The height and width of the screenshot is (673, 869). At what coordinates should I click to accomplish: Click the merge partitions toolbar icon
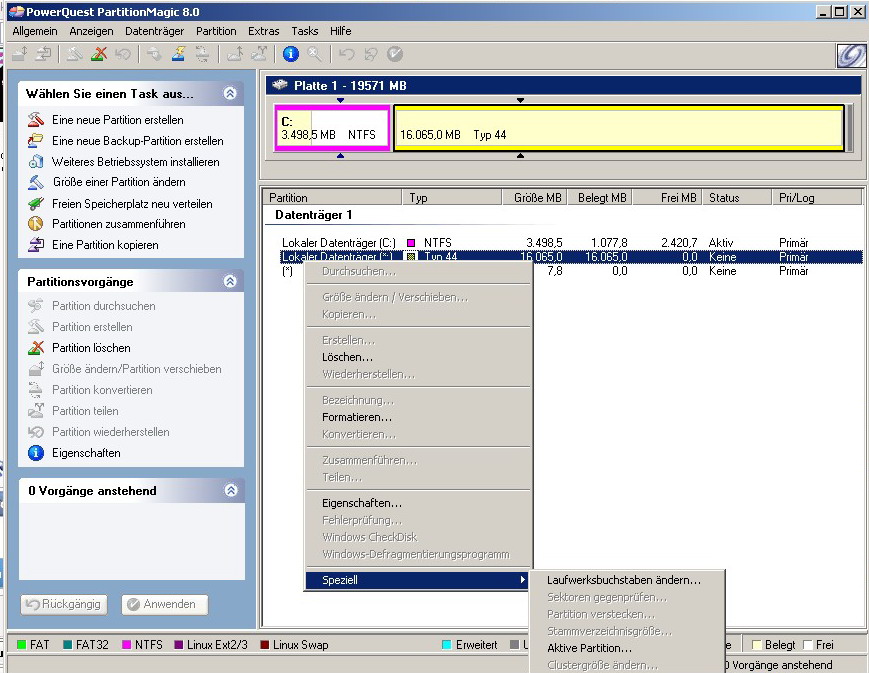pyautogui.click(x=234, y=54)
